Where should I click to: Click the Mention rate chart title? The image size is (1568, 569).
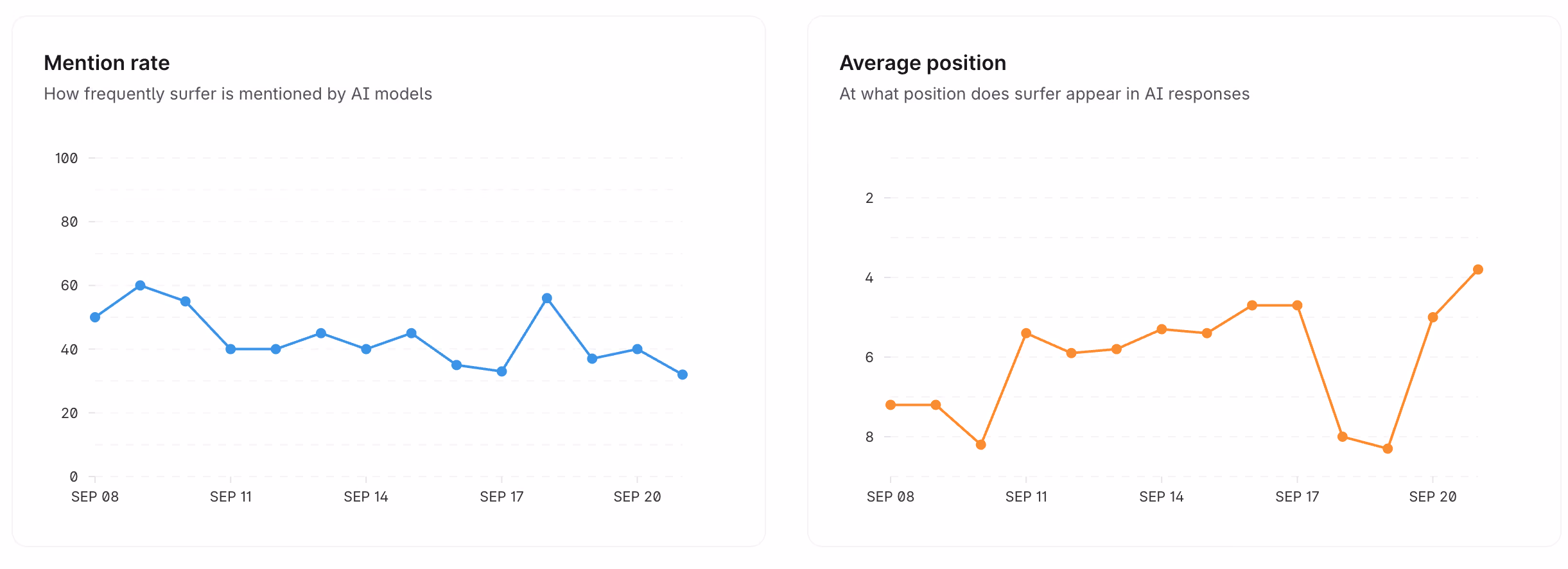coord(107,63)
